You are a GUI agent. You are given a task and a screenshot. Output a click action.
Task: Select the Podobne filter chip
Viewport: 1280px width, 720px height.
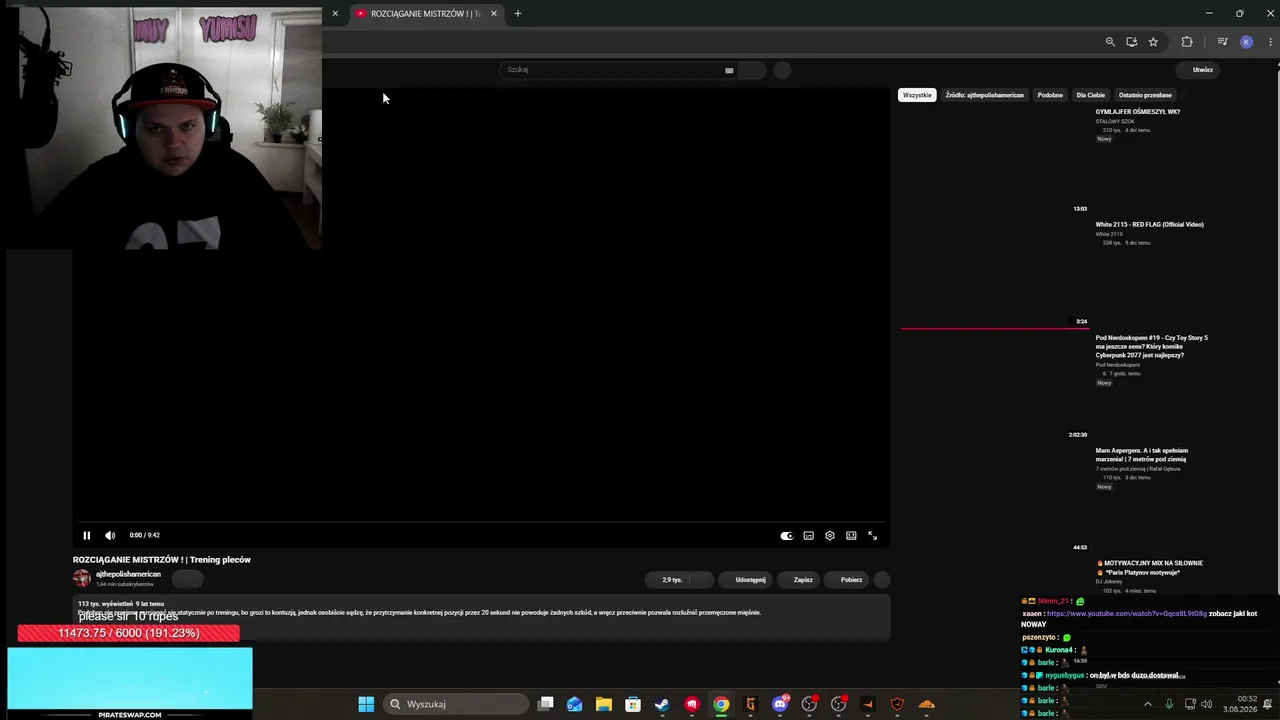[x=1050, y=95]
